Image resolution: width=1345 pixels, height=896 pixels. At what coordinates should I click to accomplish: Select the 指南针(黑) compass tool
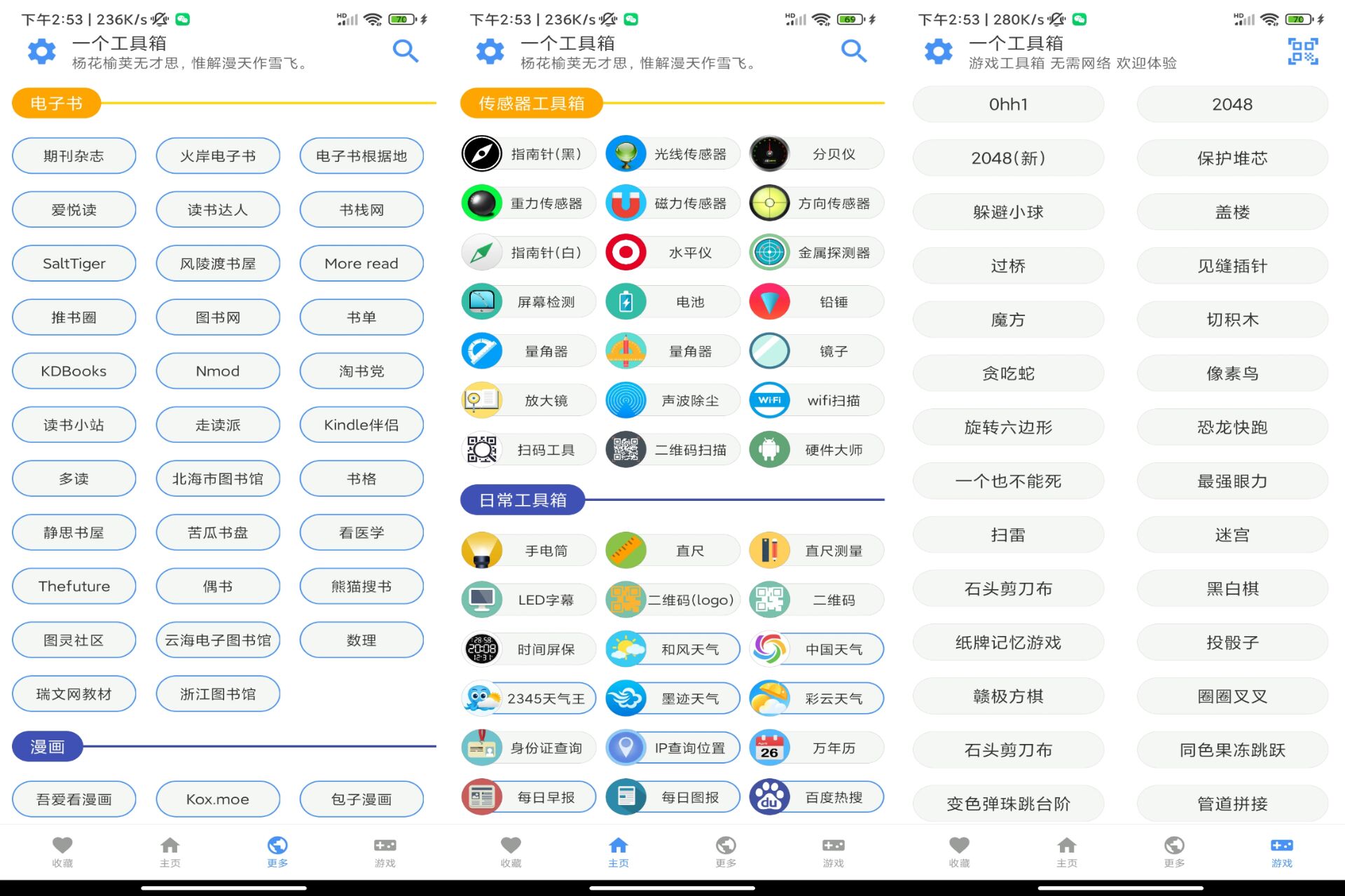(x=527, y=153)
